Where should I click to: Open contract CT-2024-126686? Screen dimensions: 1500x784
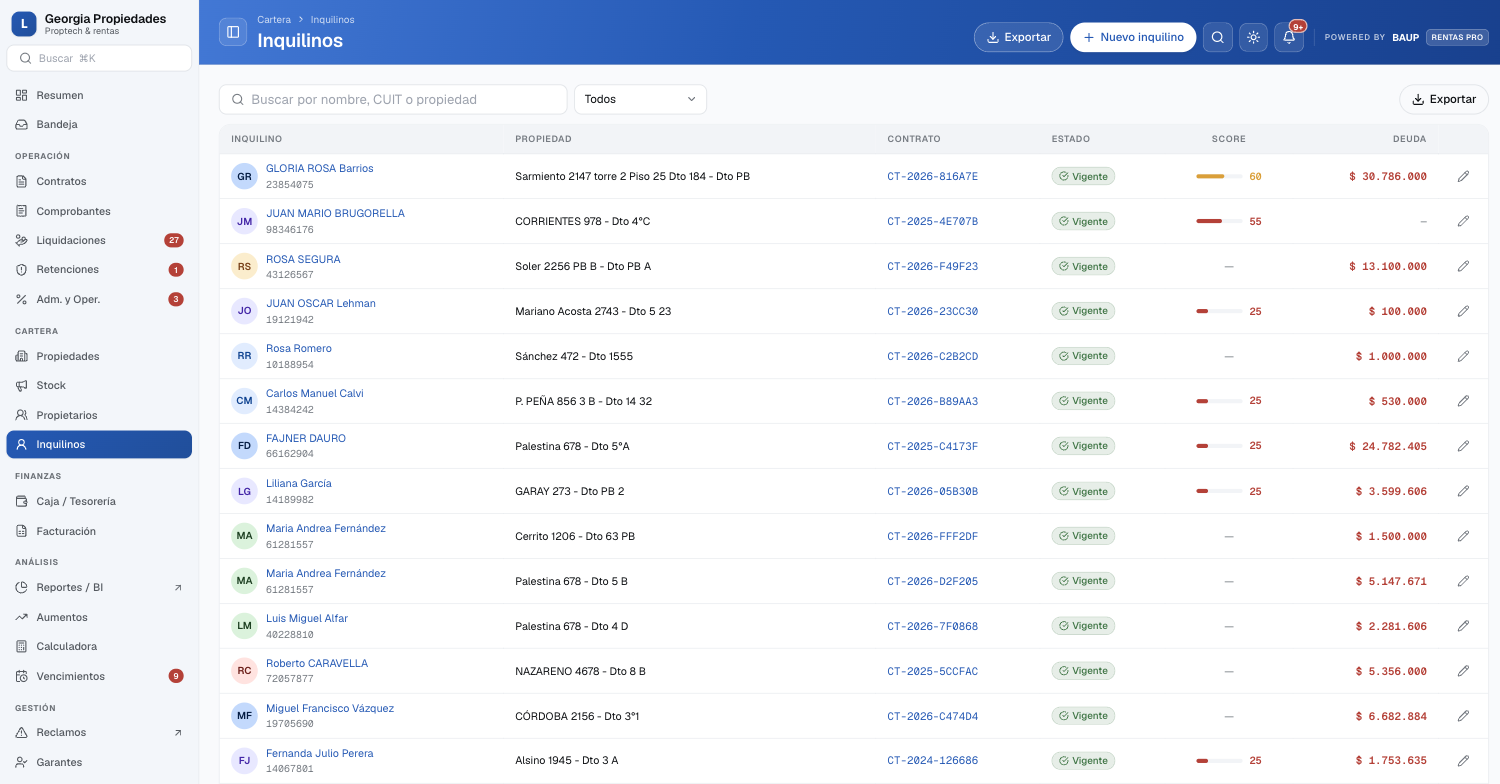932,761
